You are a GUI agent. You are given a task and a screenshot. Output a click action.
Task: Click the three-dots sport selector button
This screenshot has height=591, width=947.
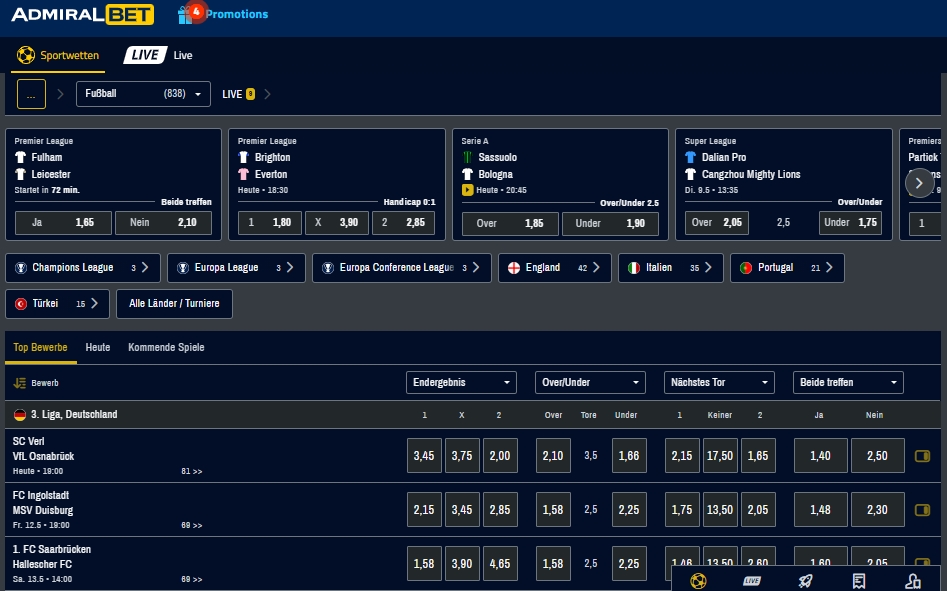click(x=31, y=94)
